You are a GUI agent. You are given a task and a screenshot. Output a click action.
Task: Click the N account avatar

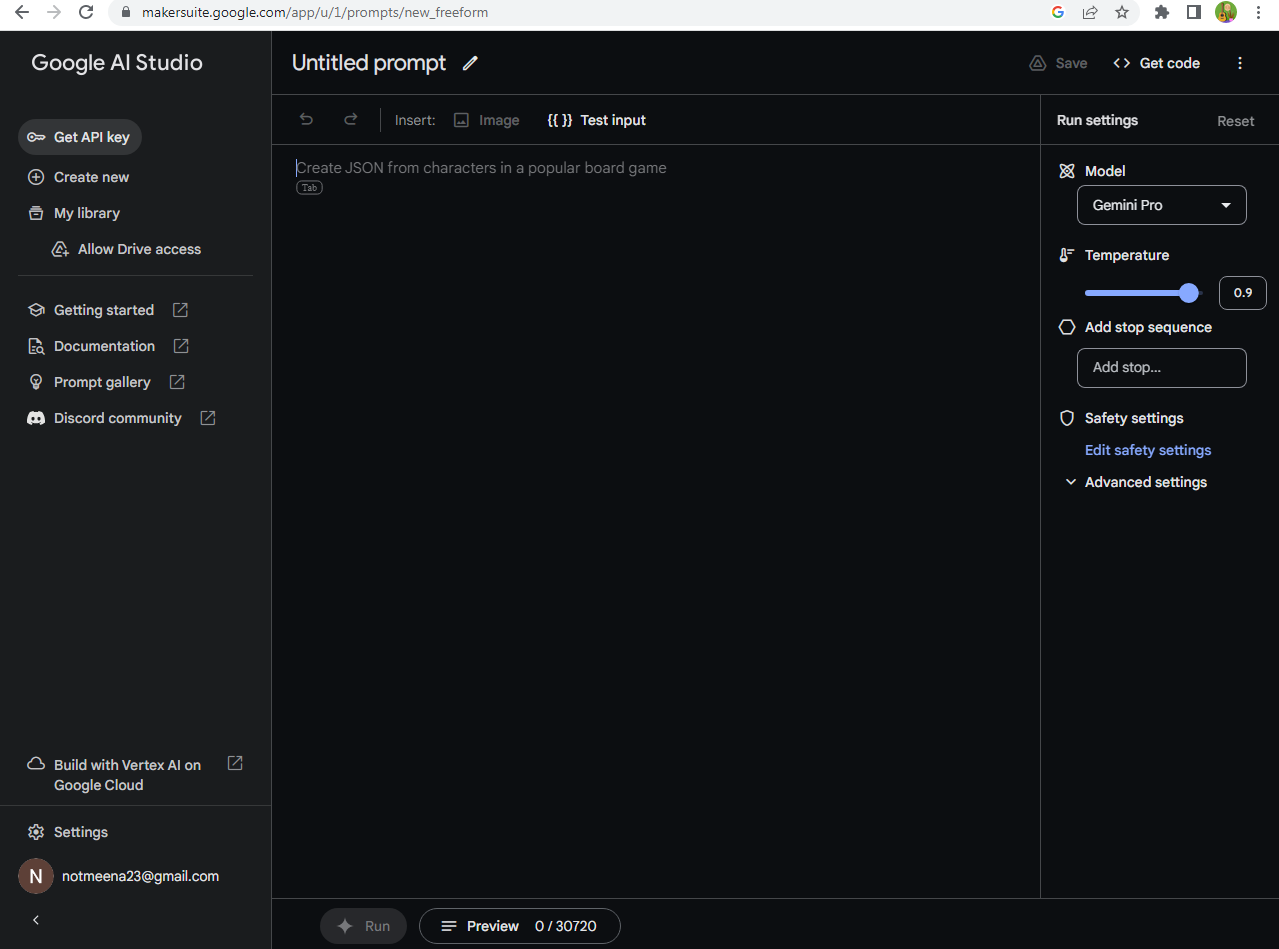click(x=36, y=876)
